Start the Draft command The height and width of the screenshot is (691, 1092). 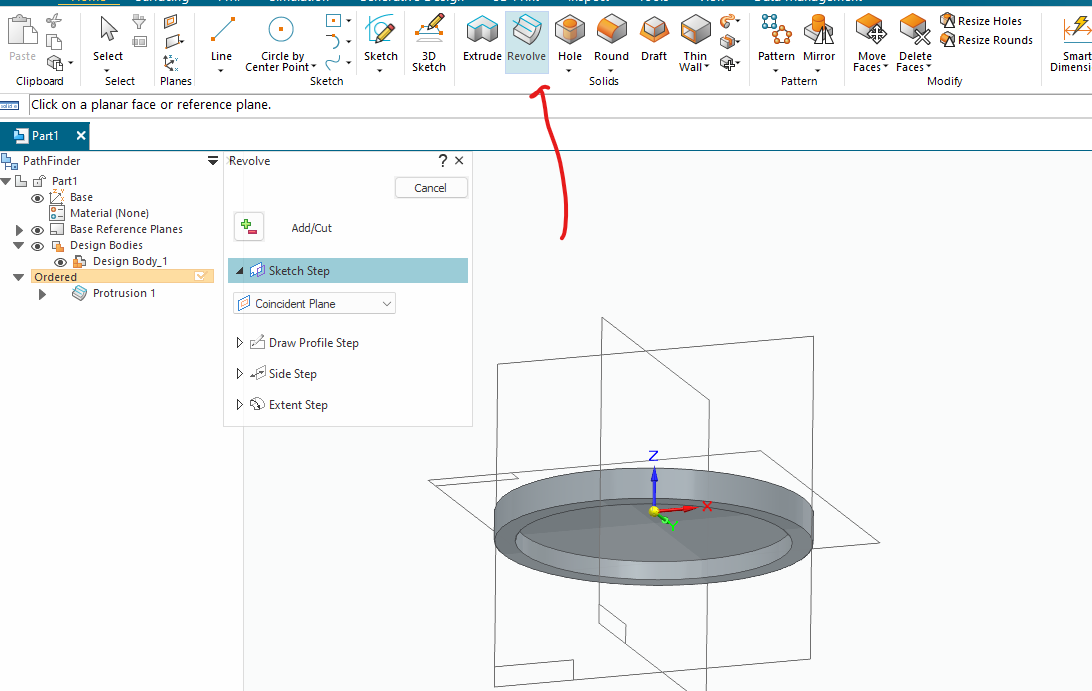coord(654,38)
